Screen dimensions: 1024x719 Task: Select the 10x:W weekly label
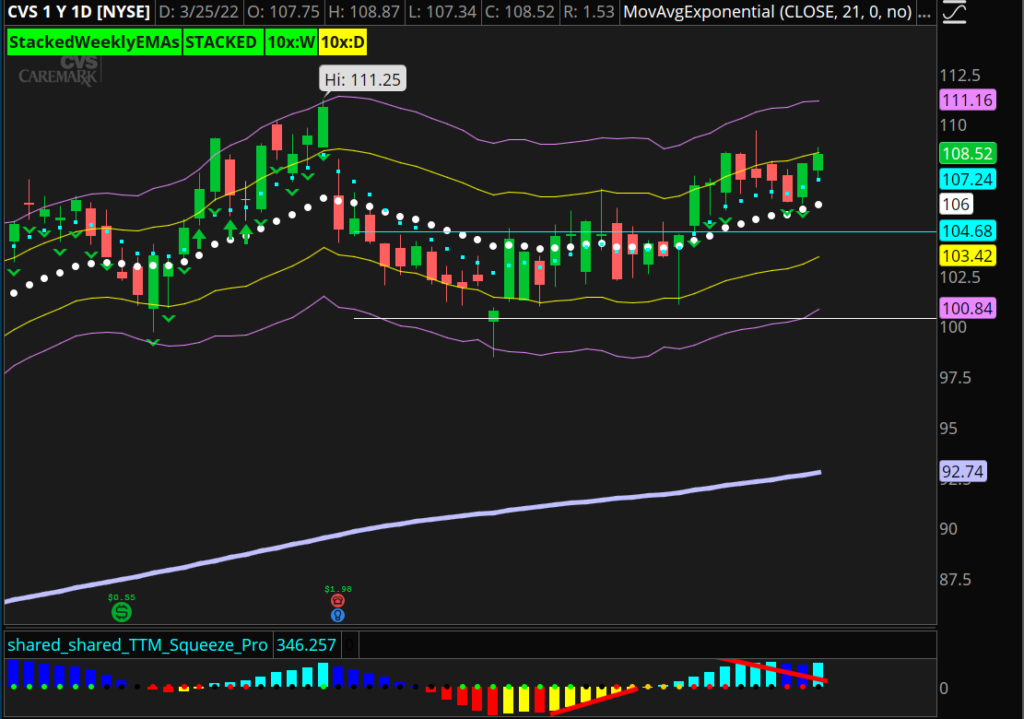point(290,43)
